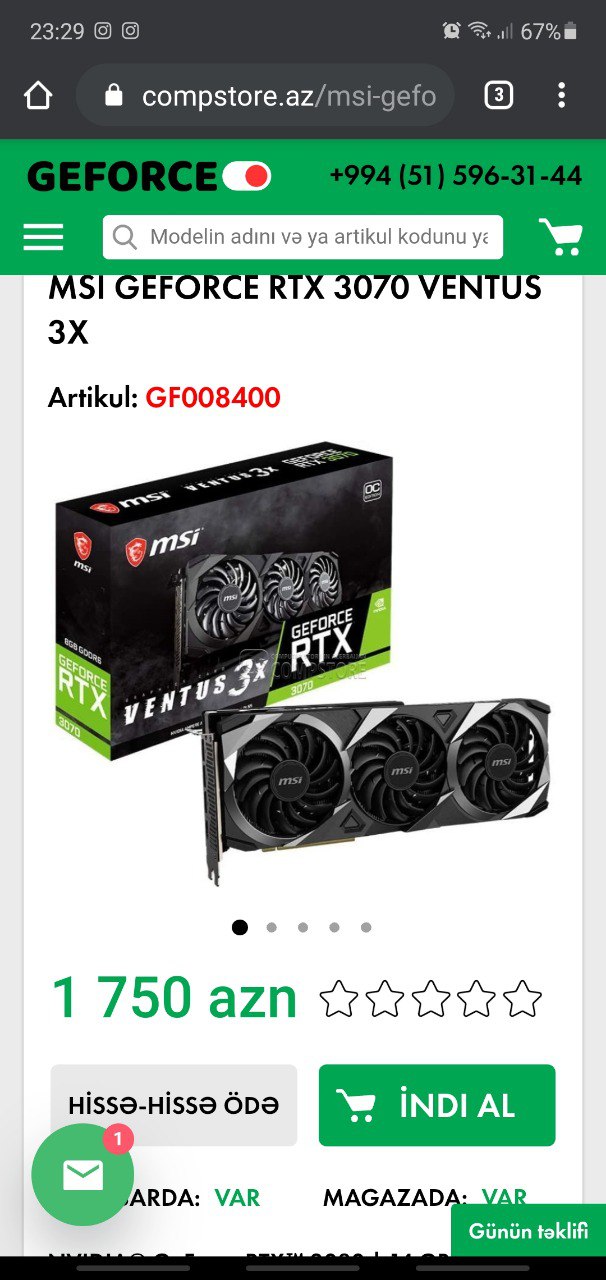Rate the product one star
Viewport: 606px width, 1280px height.
[338, 999]
